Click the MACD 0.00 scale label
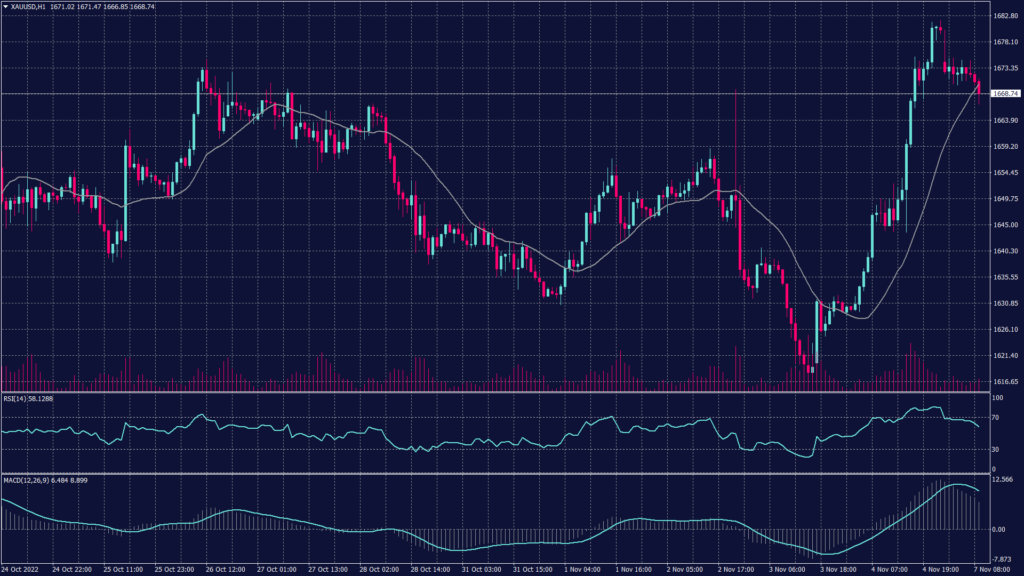 pos(1000,529)
